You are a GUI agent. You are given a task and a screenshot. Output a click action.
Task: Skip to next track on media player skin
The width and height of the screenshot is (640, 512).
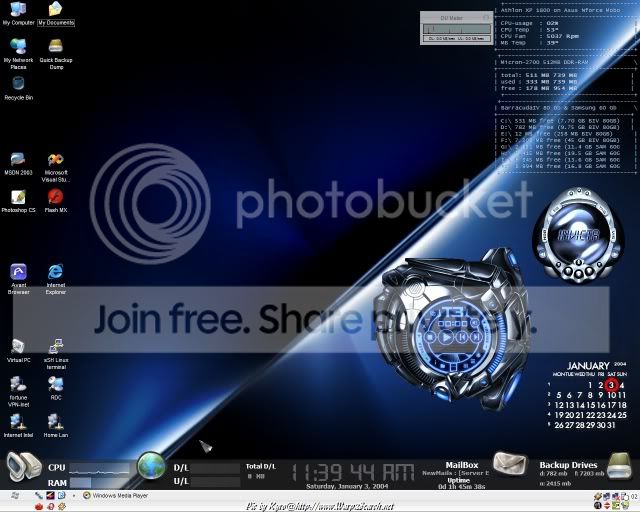coord(476,337)
